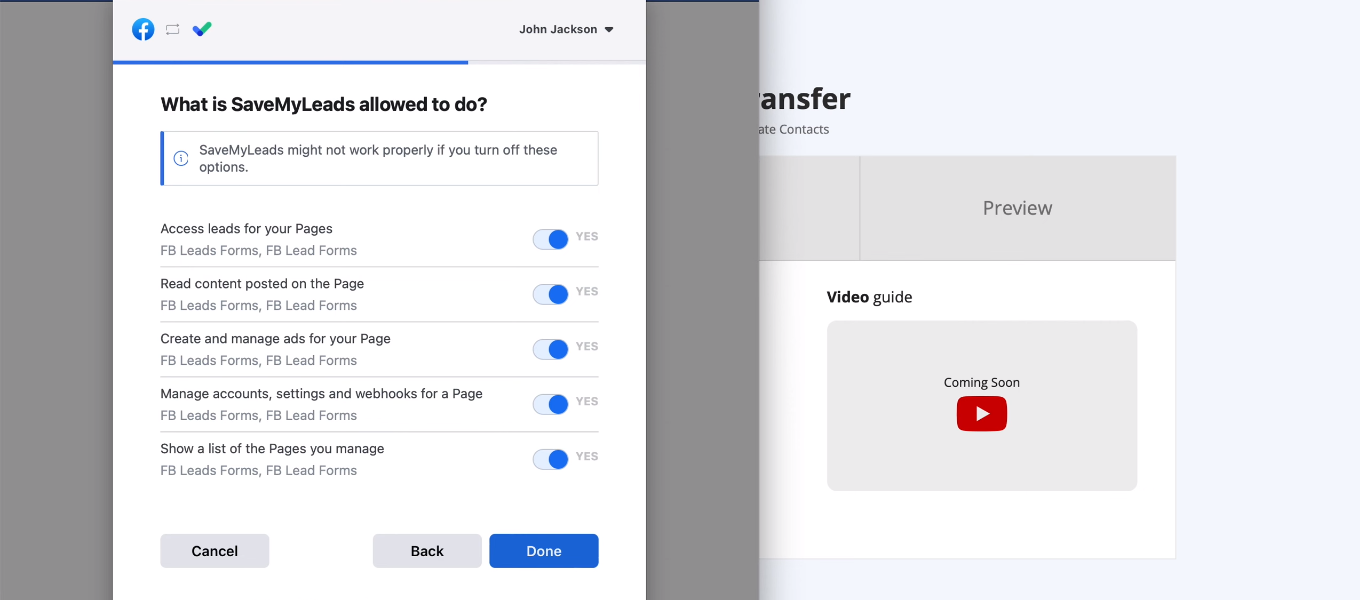Toggle off Access leads for your Pages

[x=550, y=239]
